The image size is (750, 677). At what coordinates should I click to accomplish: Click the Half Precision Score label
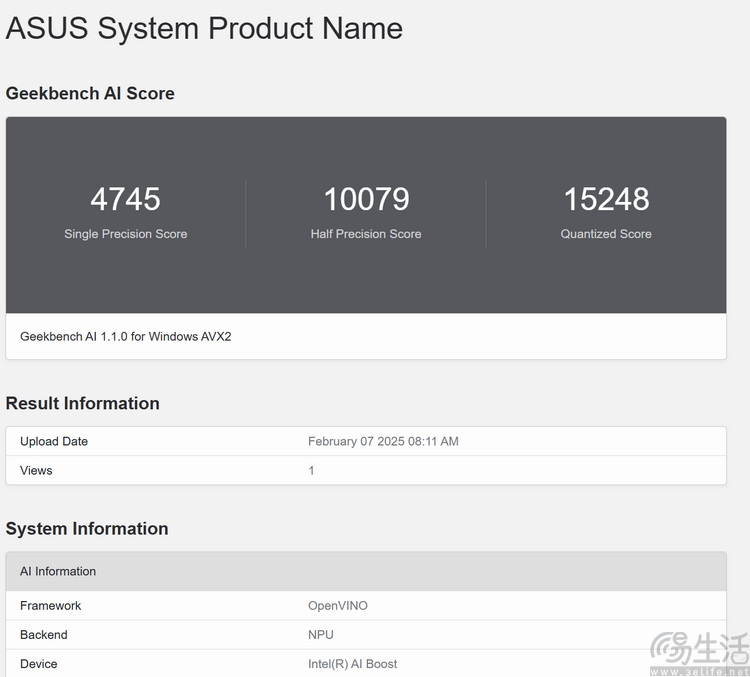click(366, 234)
